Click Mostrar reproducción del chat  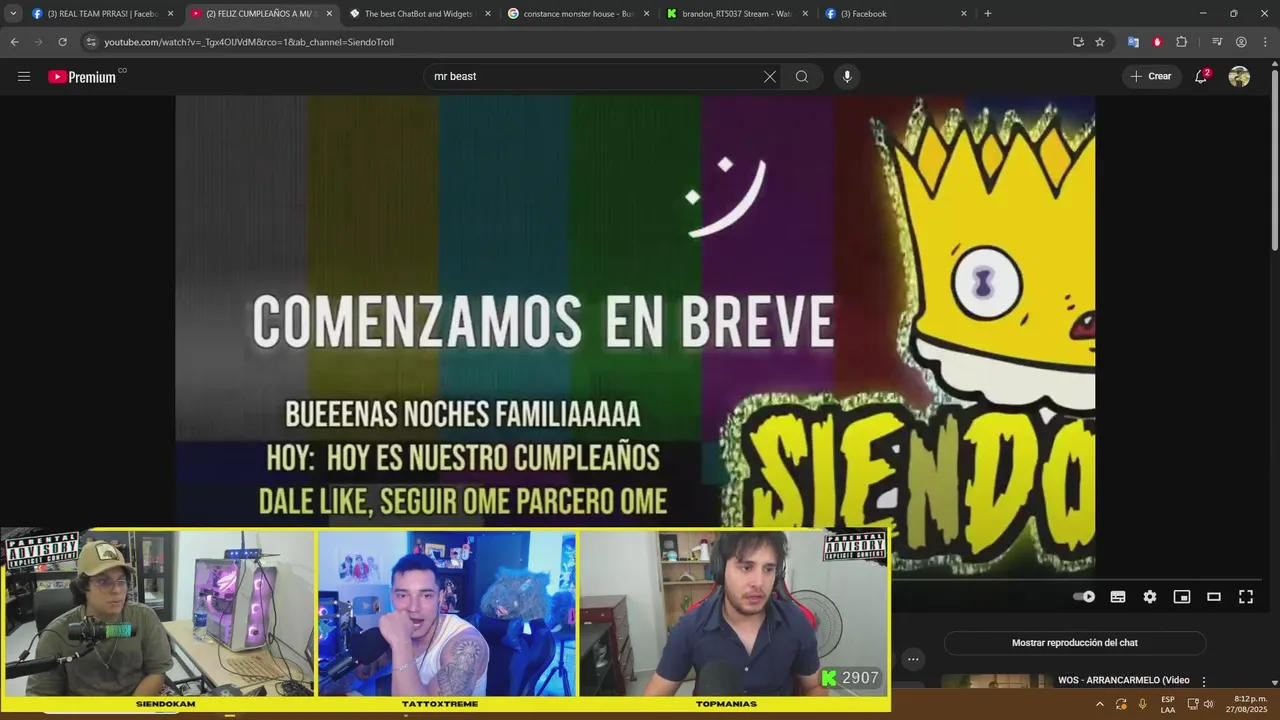(x=1075, y=643)
